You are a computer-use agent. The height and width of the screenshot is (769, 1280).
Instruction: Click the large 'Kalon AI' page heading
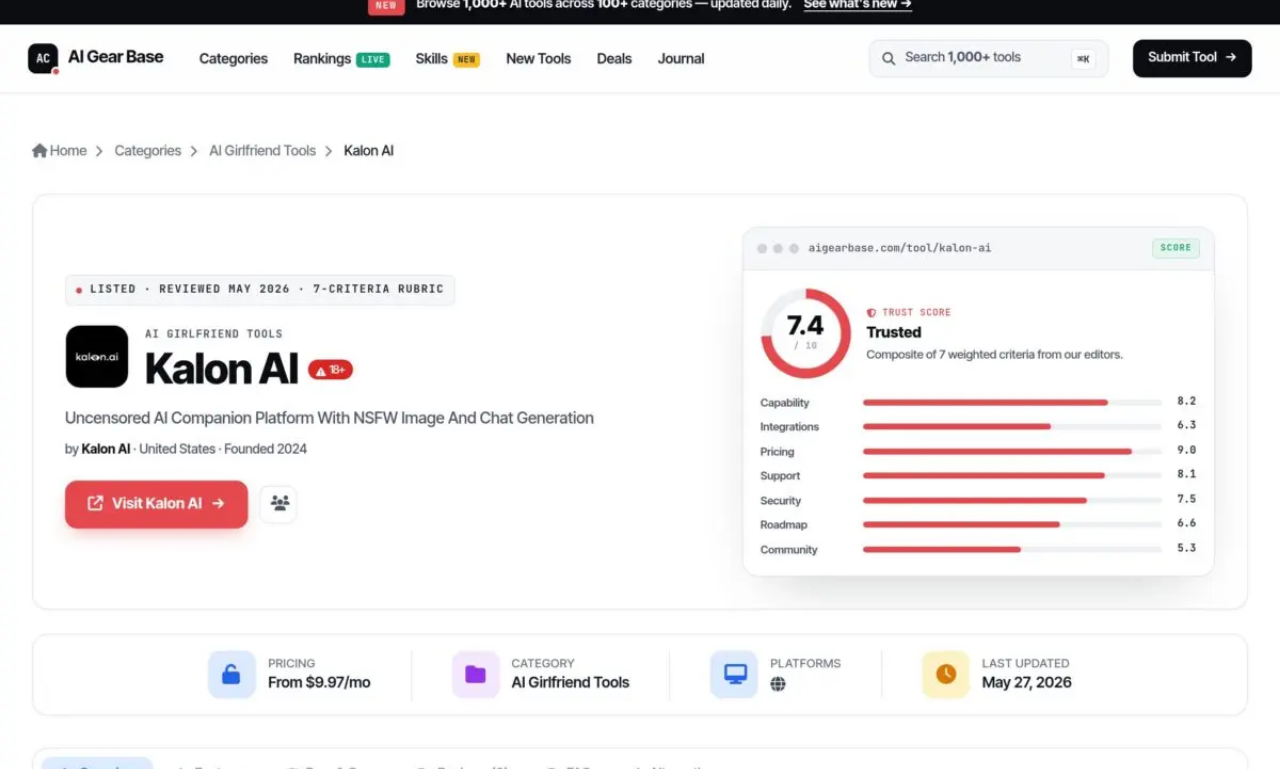pos(222,369)
